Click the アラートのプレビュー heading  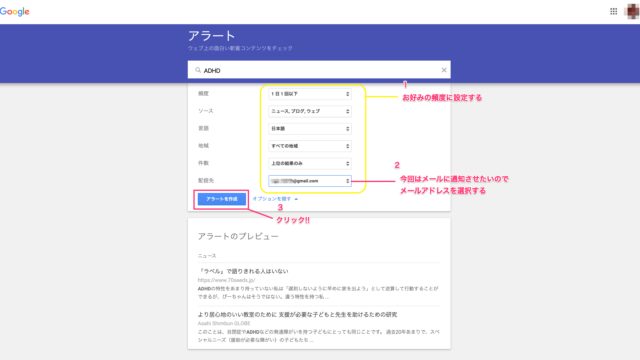[x=238, y=236]
